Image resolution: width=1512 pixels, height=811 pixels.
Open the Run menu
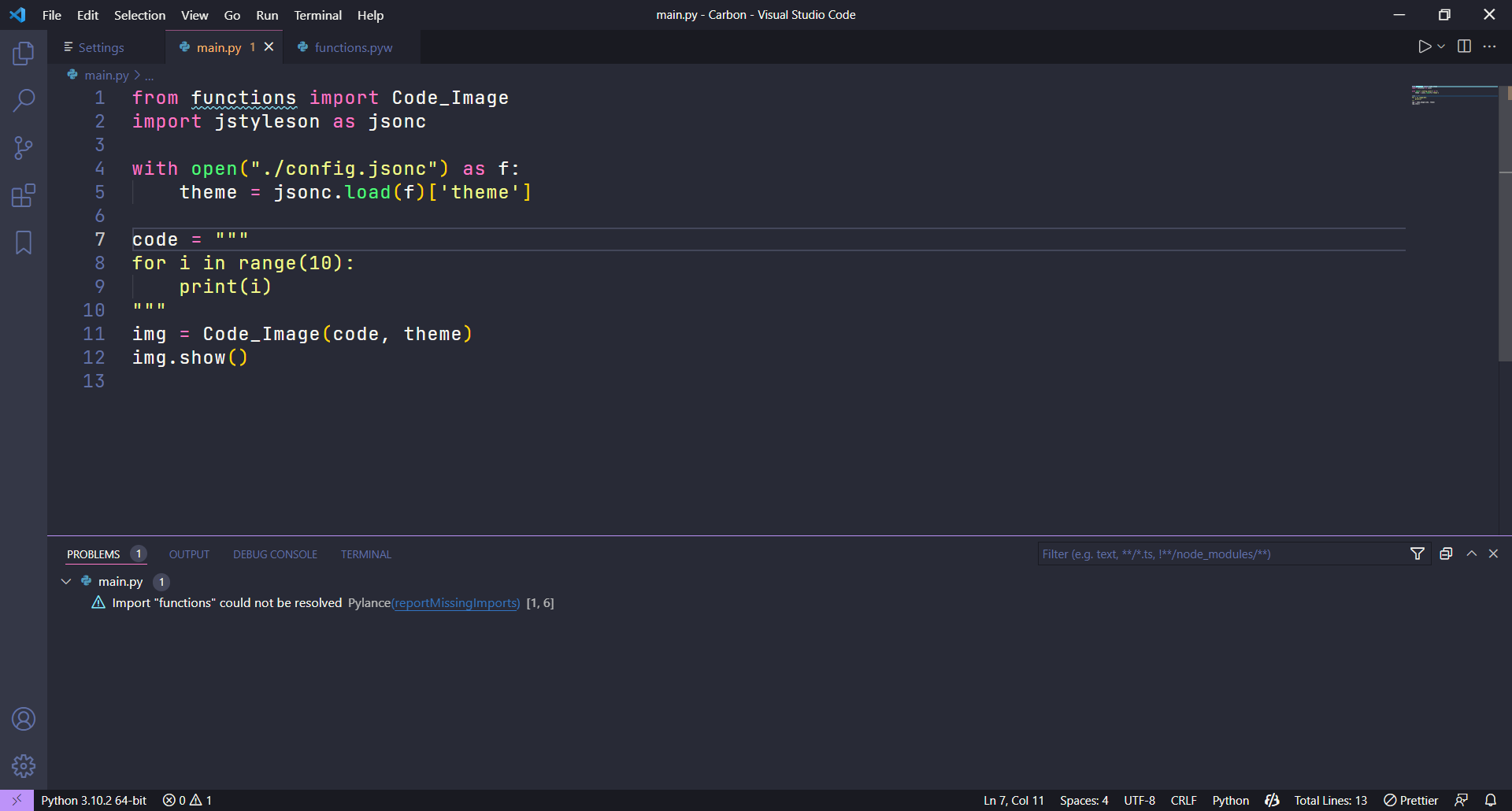(267, 15)
